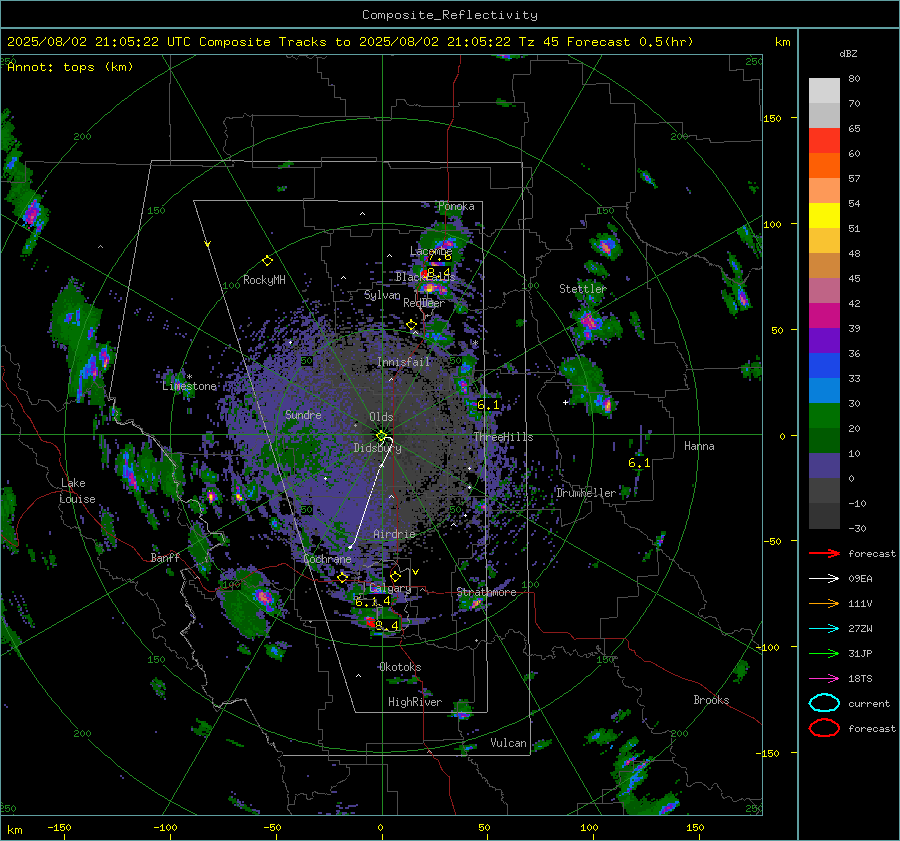Click the Composite_Reflectivity title
The image size is (900, 841).
[449, 15]
